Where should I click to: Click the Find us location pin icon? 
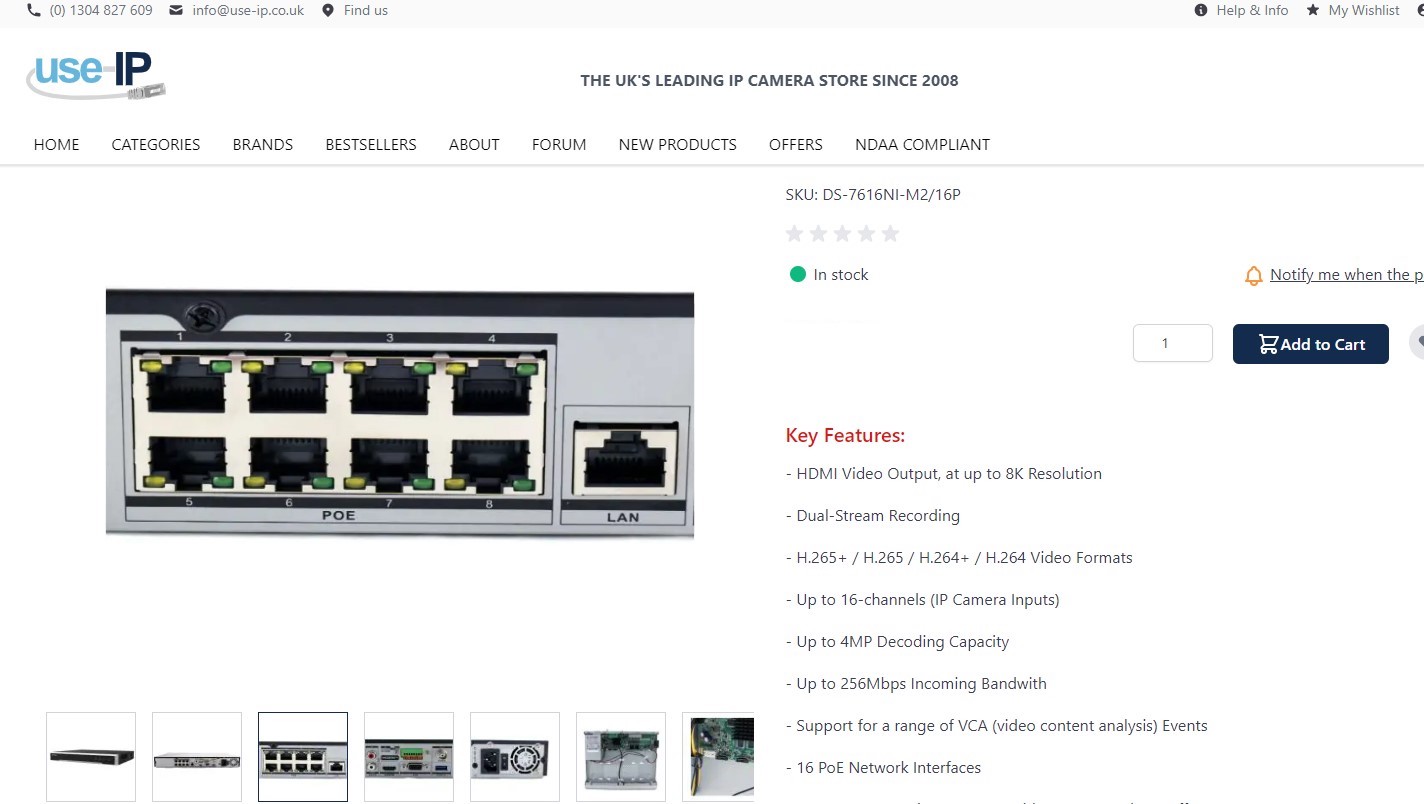tap(328, 10)
